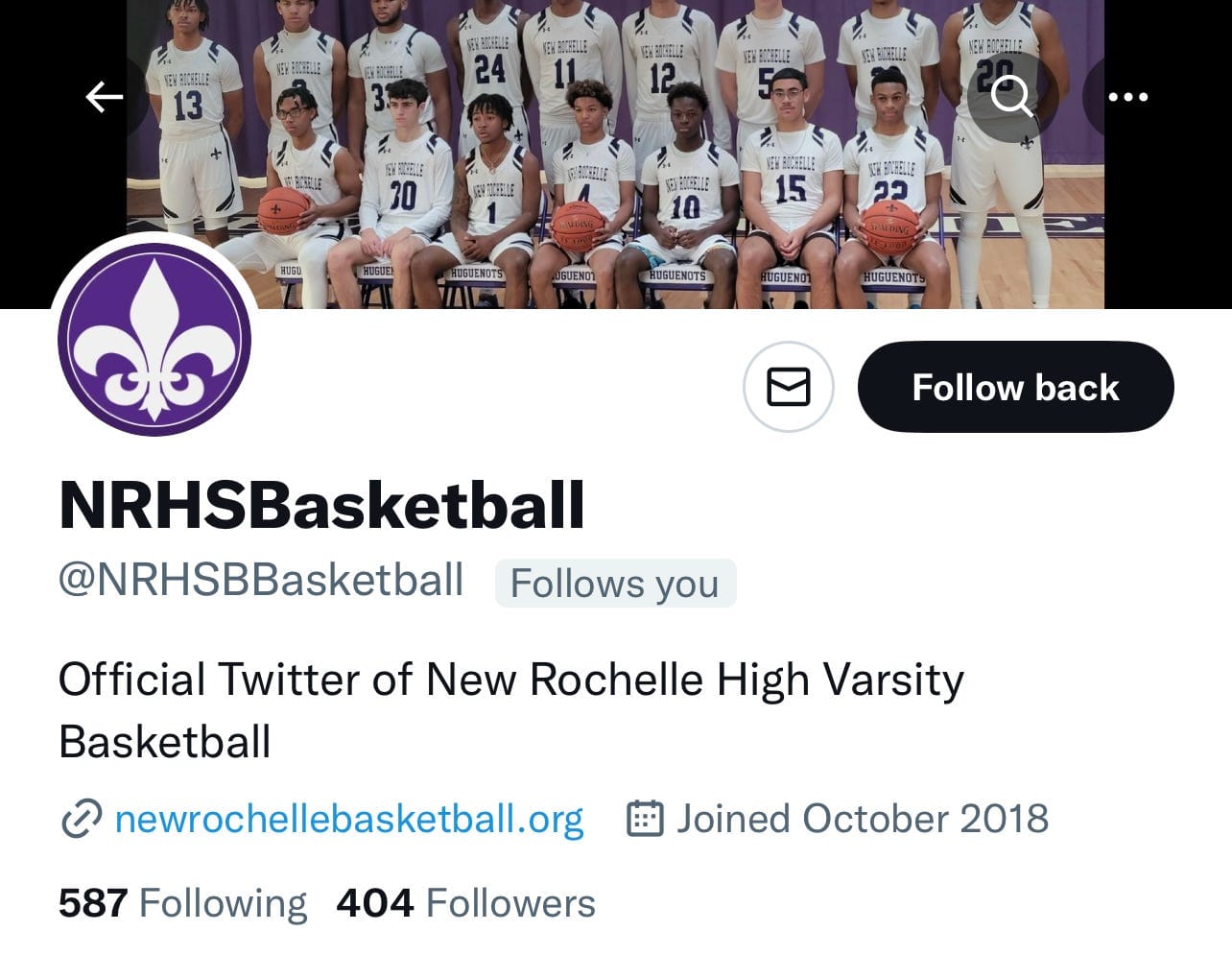Select the NRHSBasketball display name
This screenshot has height=955, width=1232.
click(x=321, y=505)
